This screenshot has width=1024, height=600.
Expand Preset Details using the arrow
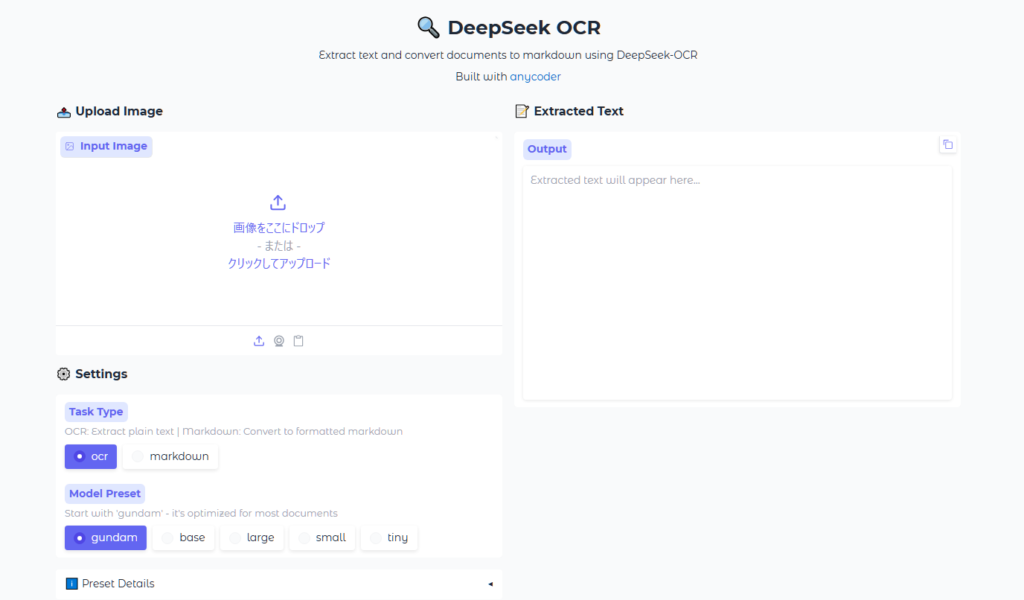pos(490,584)
